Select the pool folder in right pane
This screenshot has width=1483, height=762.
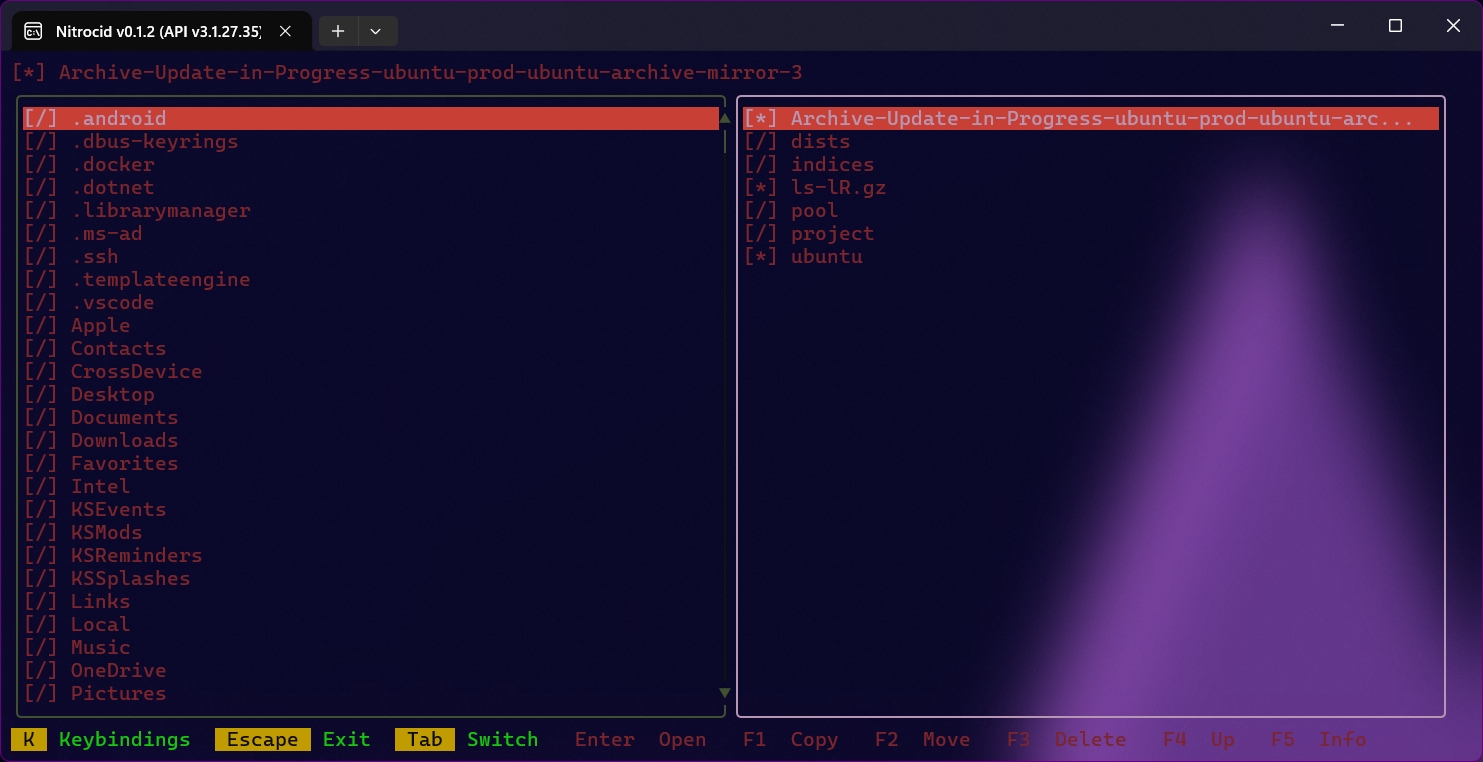point(814,210)
